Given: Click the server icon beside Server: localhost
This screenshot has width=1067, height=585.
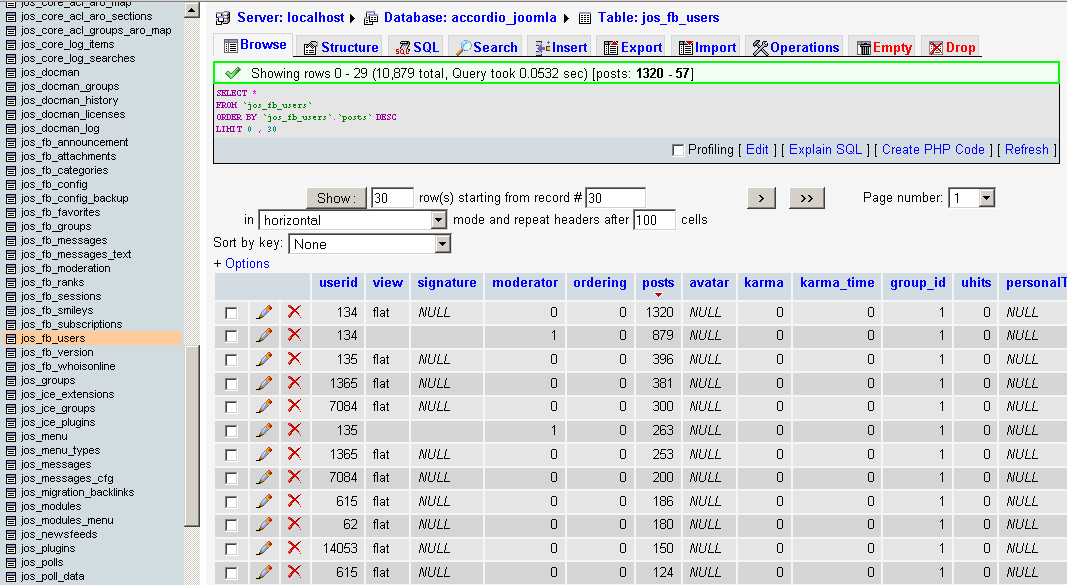Looking at the screenshot, I should point(223,18).
